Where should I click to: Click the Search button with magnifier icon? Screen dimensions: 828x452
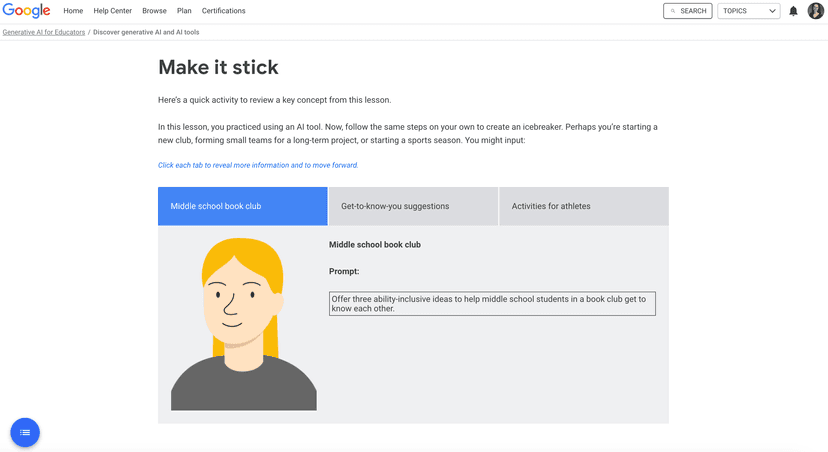(x=687, y=11)
